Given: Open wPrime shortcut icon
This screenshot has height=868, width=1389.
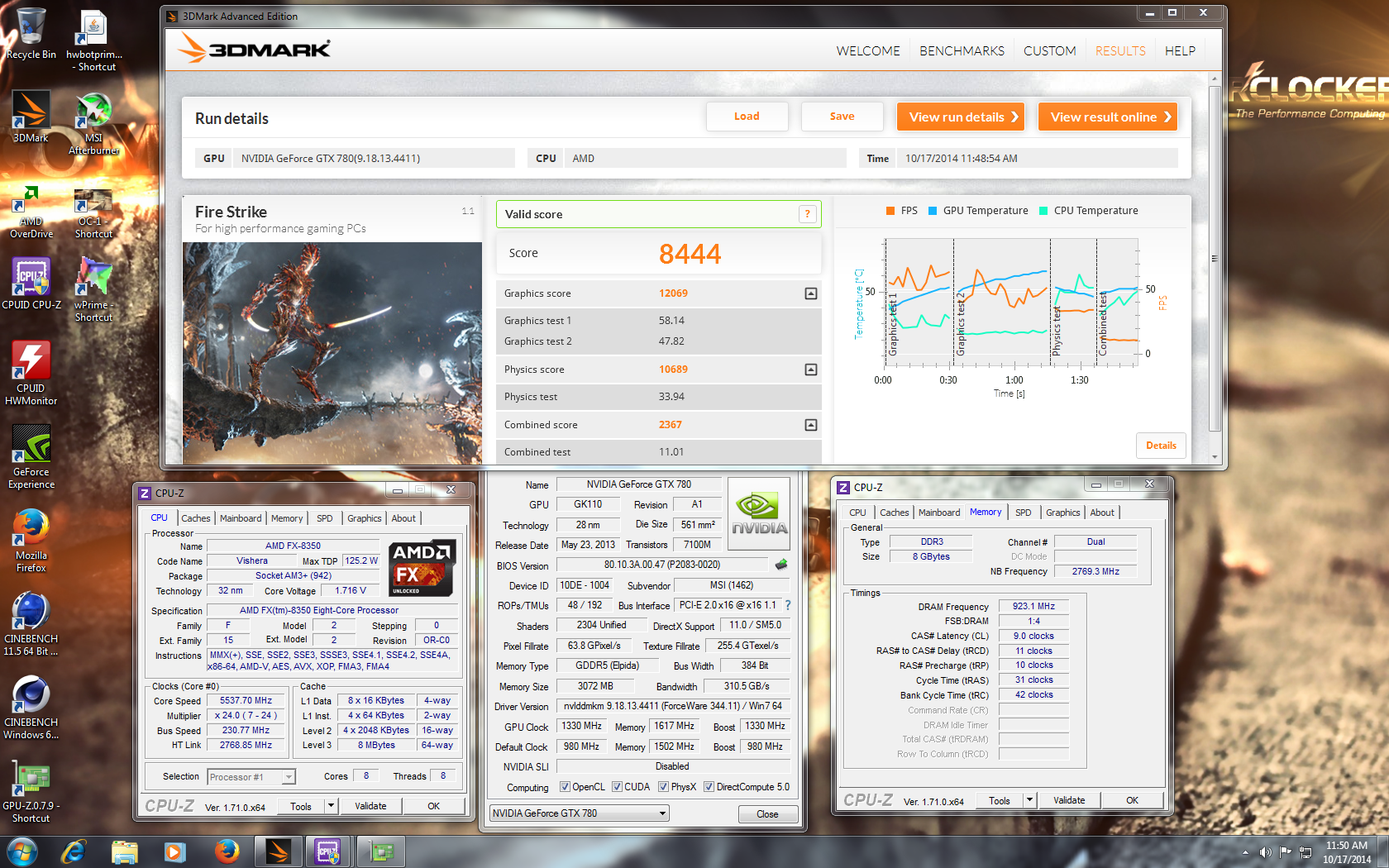Looking at the screenshot, I should coord(93,289).
